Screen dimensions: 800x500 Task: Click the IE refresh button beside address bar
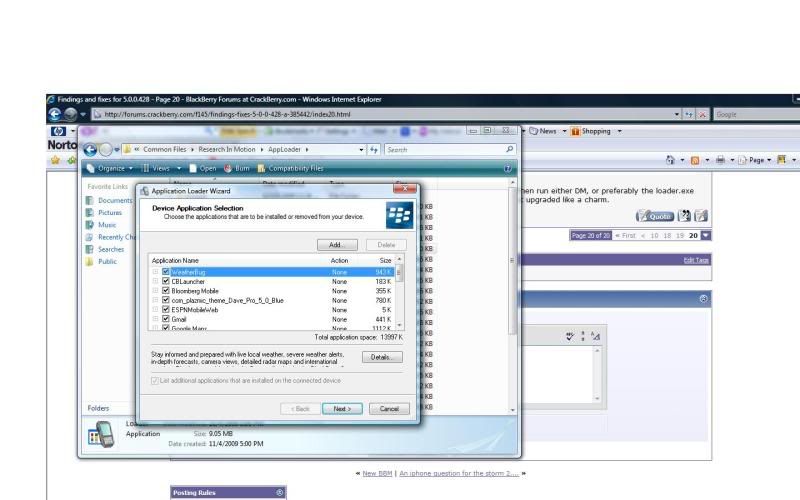(689, 115)
